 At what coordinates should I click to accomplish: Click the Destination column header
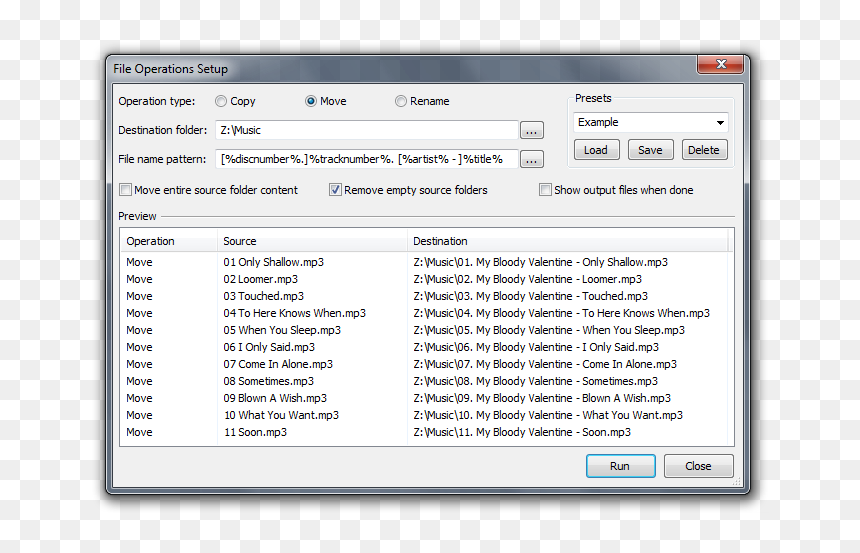tap(568, 241)
